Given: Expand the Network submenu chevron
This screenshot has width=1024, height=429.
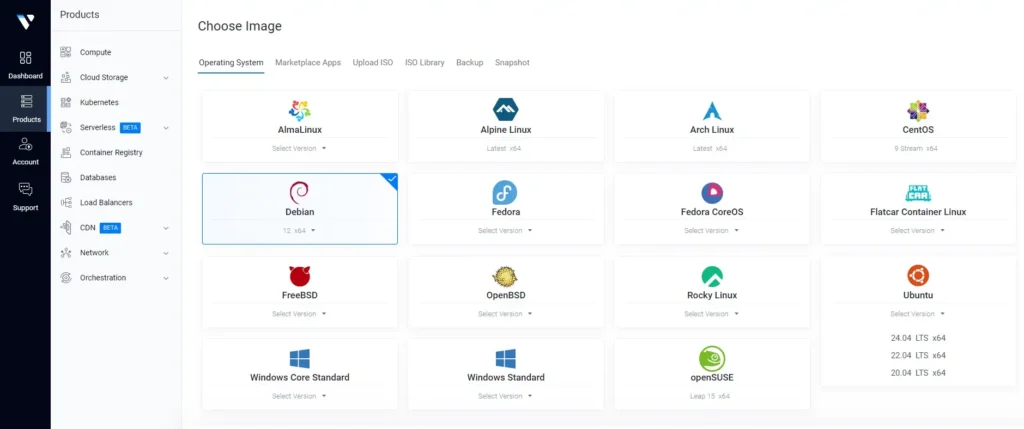Looking at the screenshot, I should click(x=166, y=253).
